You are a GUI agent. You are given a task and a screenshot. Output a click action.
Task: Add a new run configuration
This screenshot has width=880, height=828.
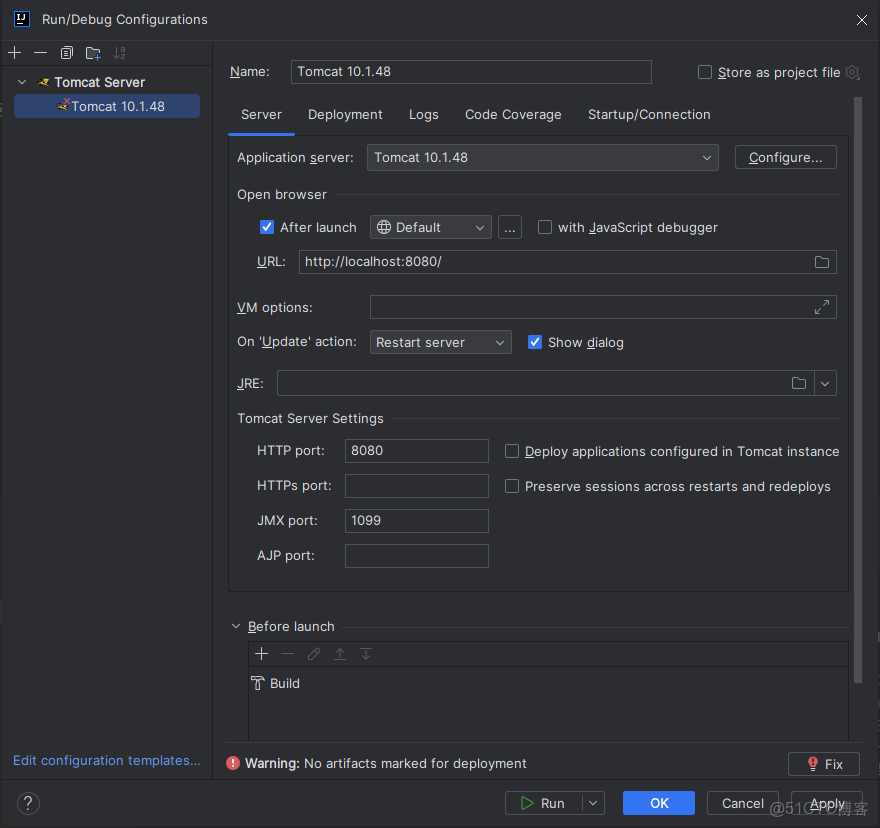(15, 53)
